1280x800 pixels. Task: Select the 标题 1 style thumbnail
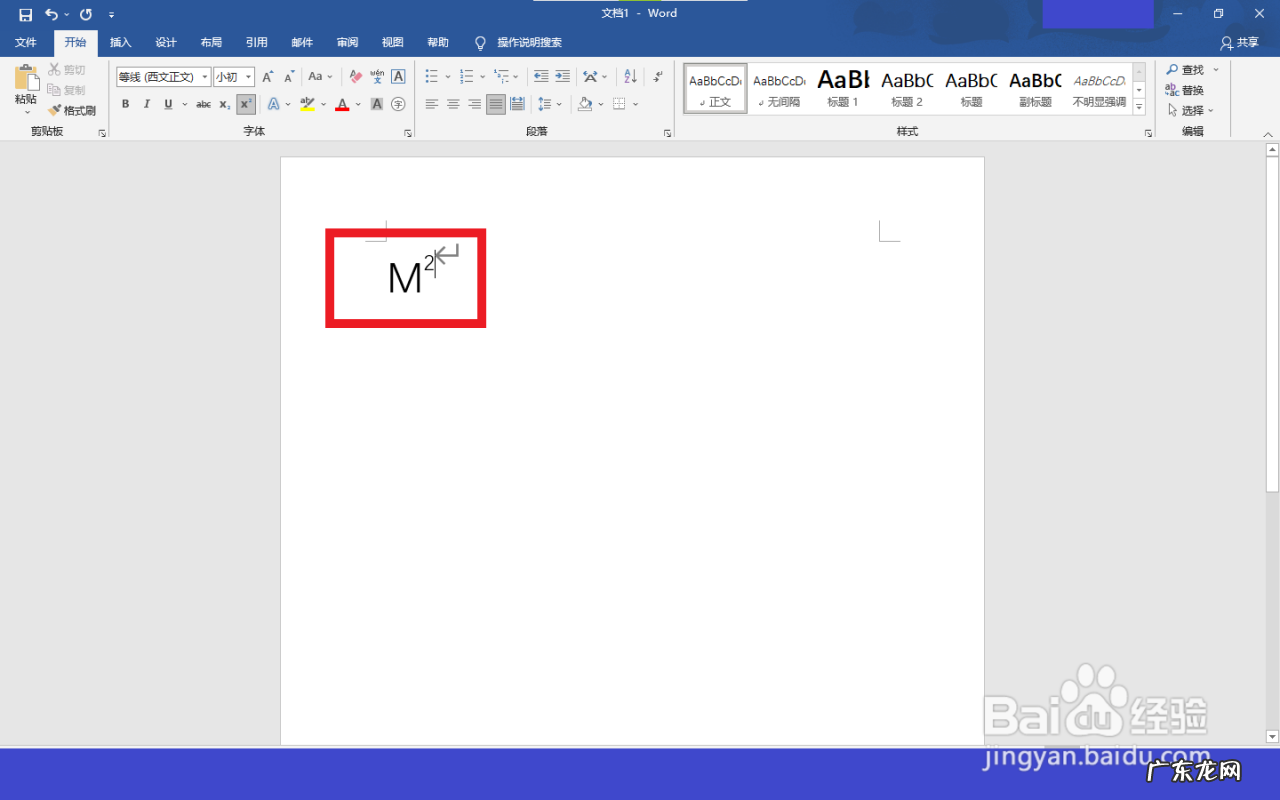click(x=843, y=88)
